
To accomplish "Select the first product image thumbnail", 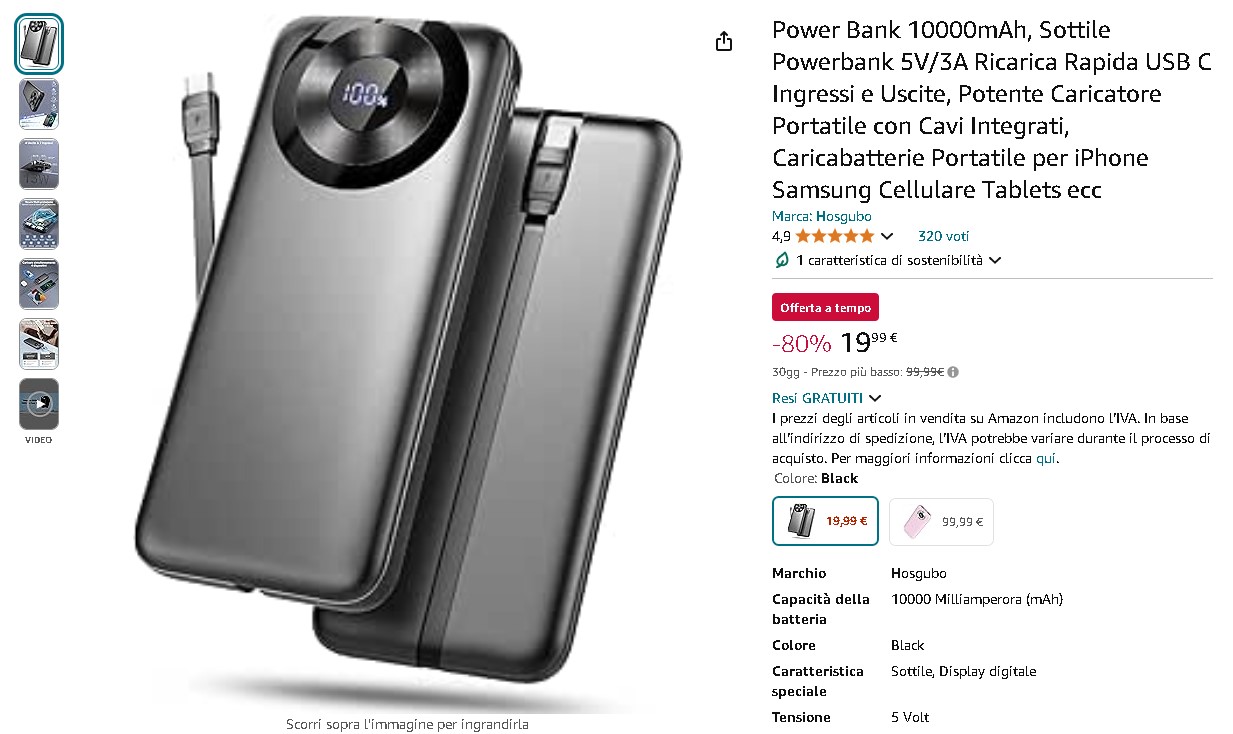I will (39, 44).
